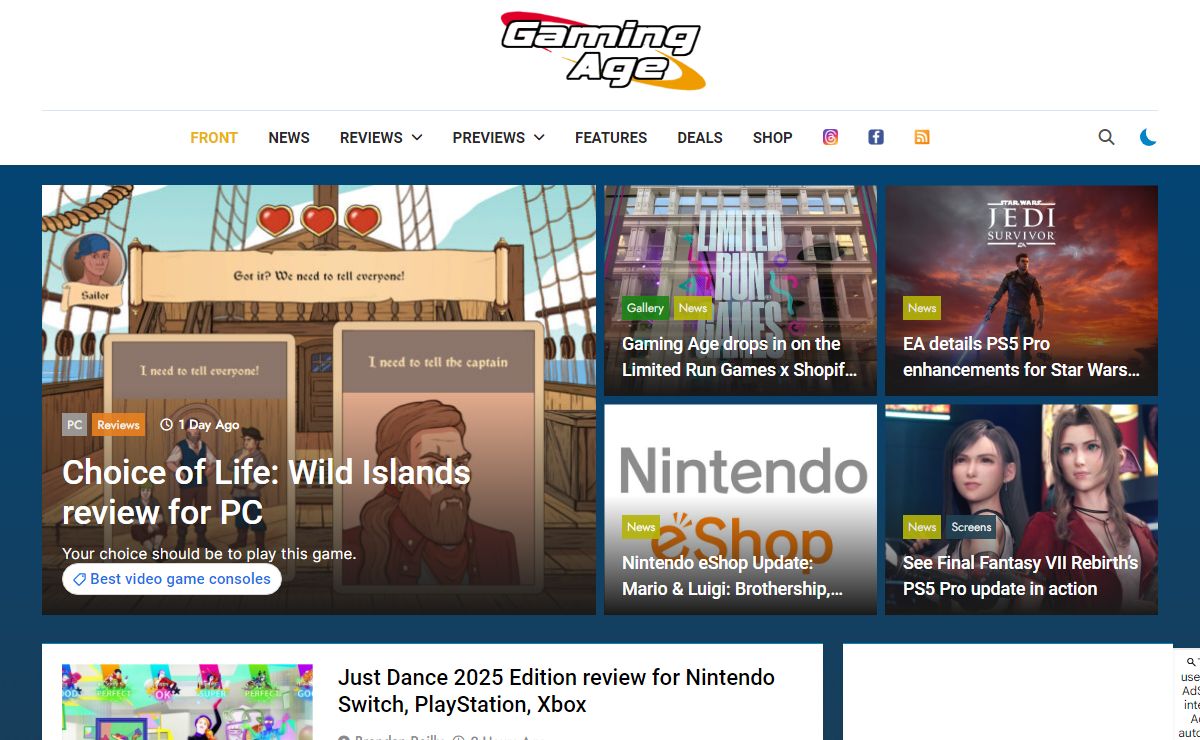
Task: Open the Facebook page icon
Action: point(876,137)
